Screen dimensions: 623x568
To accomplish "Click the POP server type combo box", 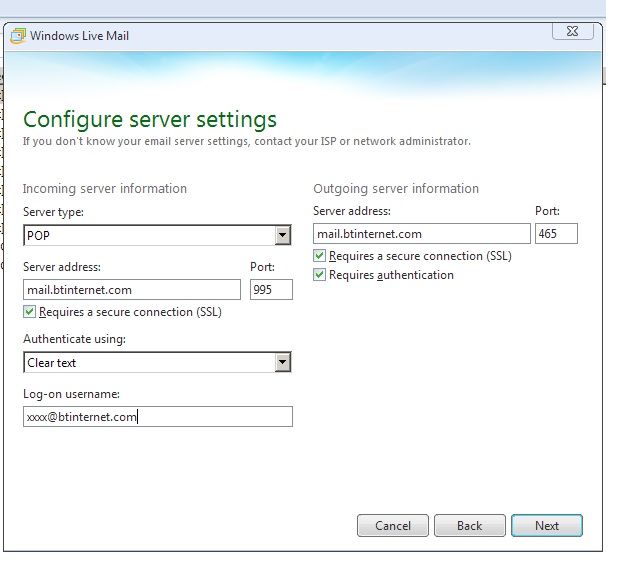I will (157, 235).
